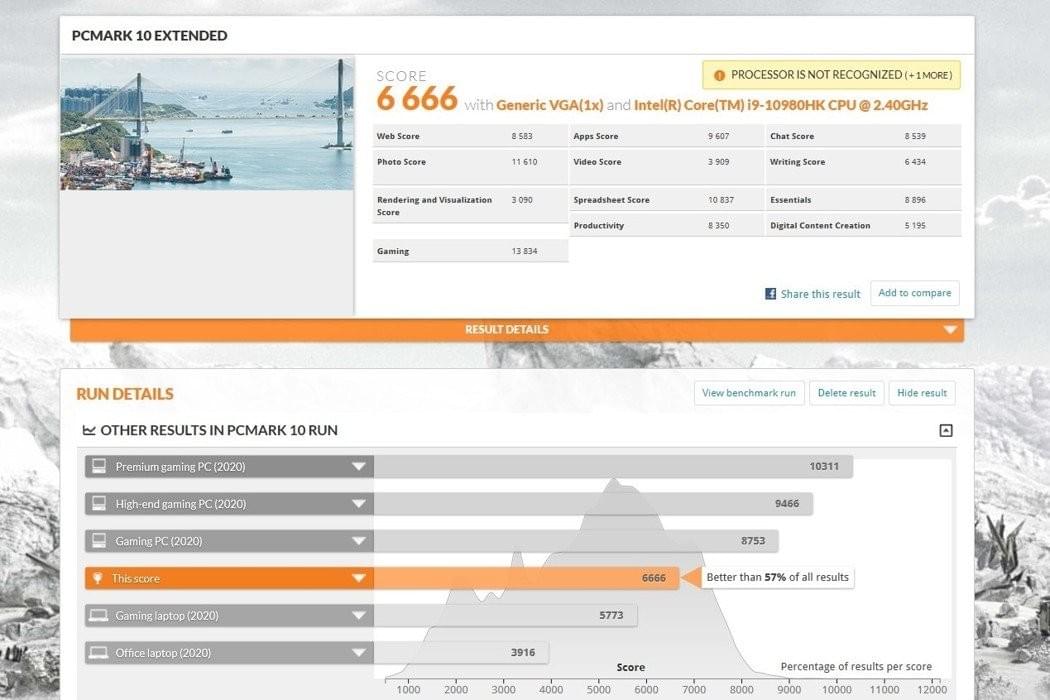
Task: Click the Photo Score value 11 610
Action: (x=524, y=162)
